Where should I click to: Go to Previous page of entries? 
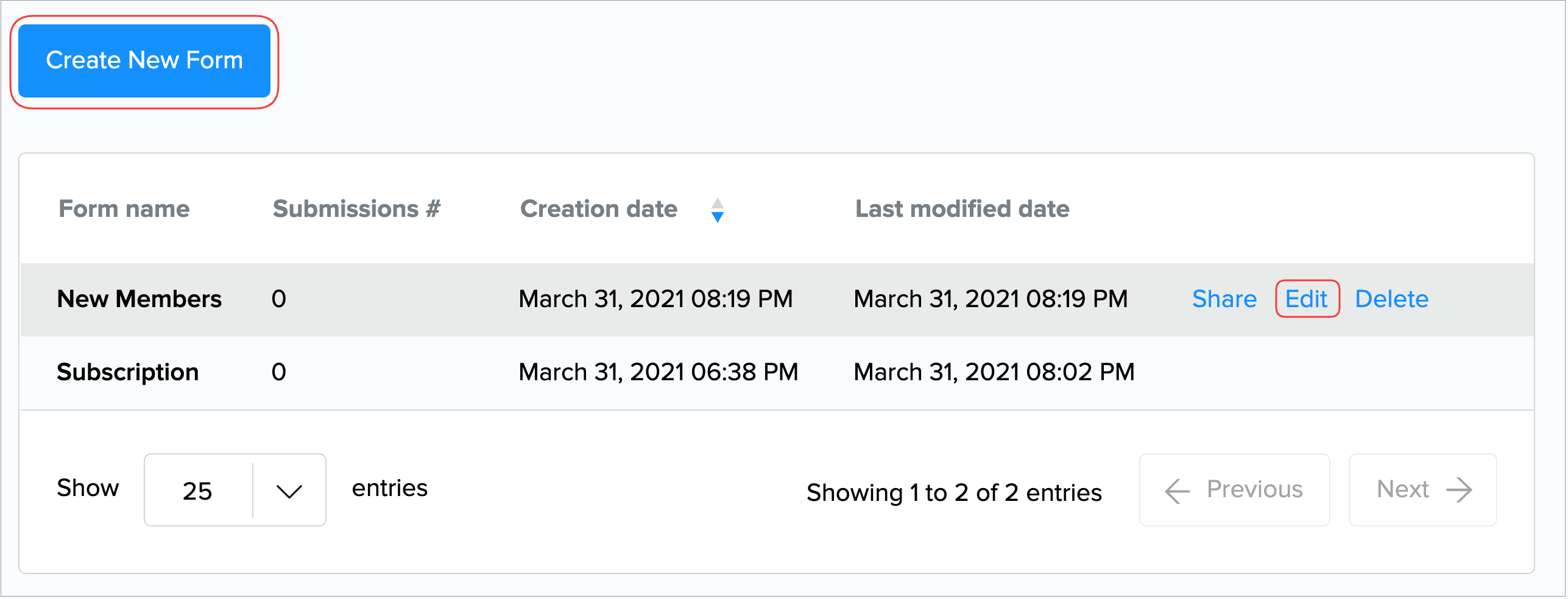1234,490
